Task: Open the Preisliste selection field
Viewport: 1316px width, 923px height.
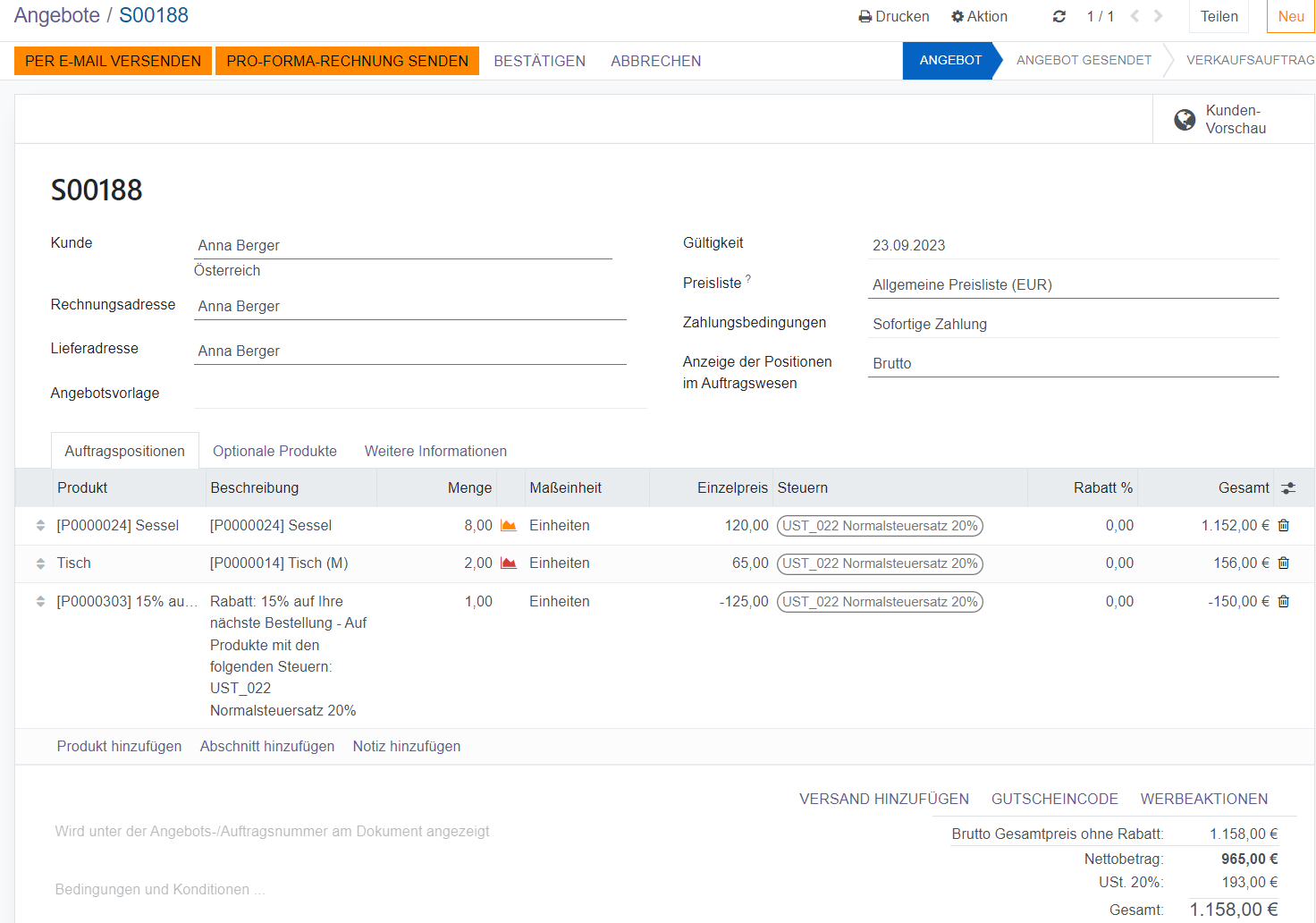Action: coord(1073,285)
